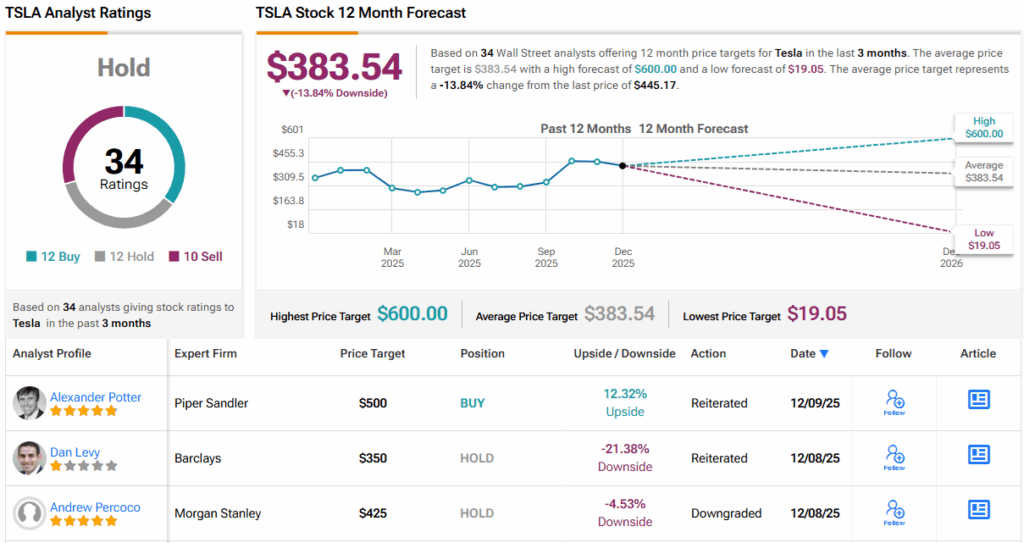Click Follow icon for Alexander Potter
Screen dimensions: 1024x543
point(895,402)
